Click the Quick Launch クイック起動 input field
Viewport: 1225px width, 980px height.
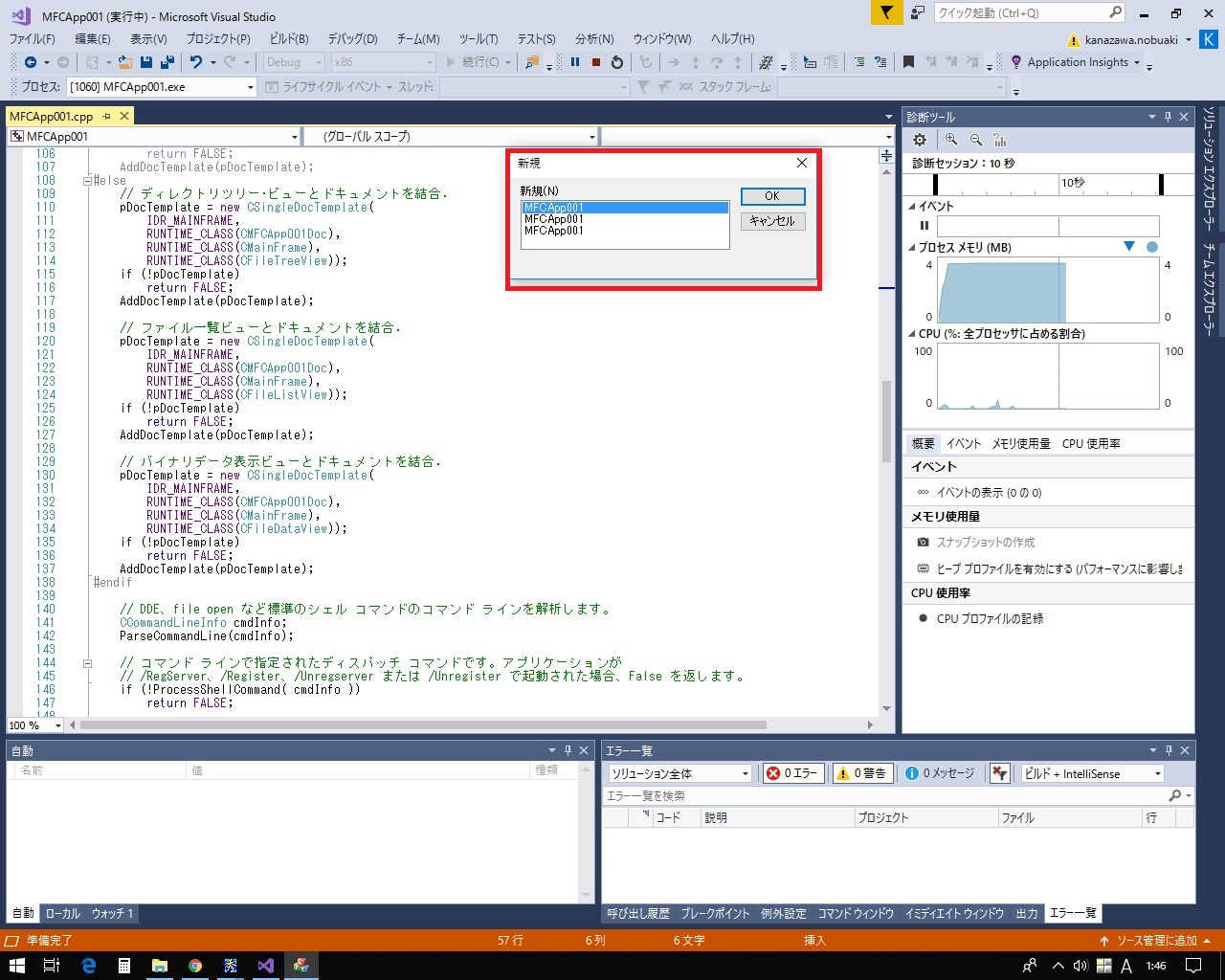pos(1020,12)
